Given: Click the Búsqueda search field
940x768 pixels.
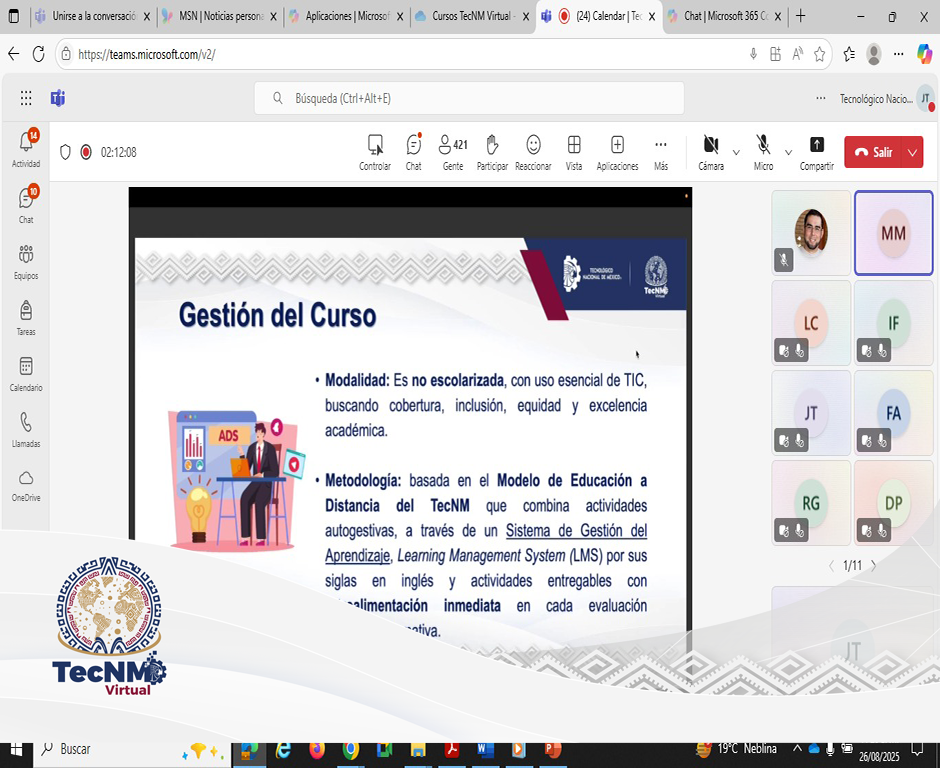Looking at the screenshot, I should tap(469, 98).
